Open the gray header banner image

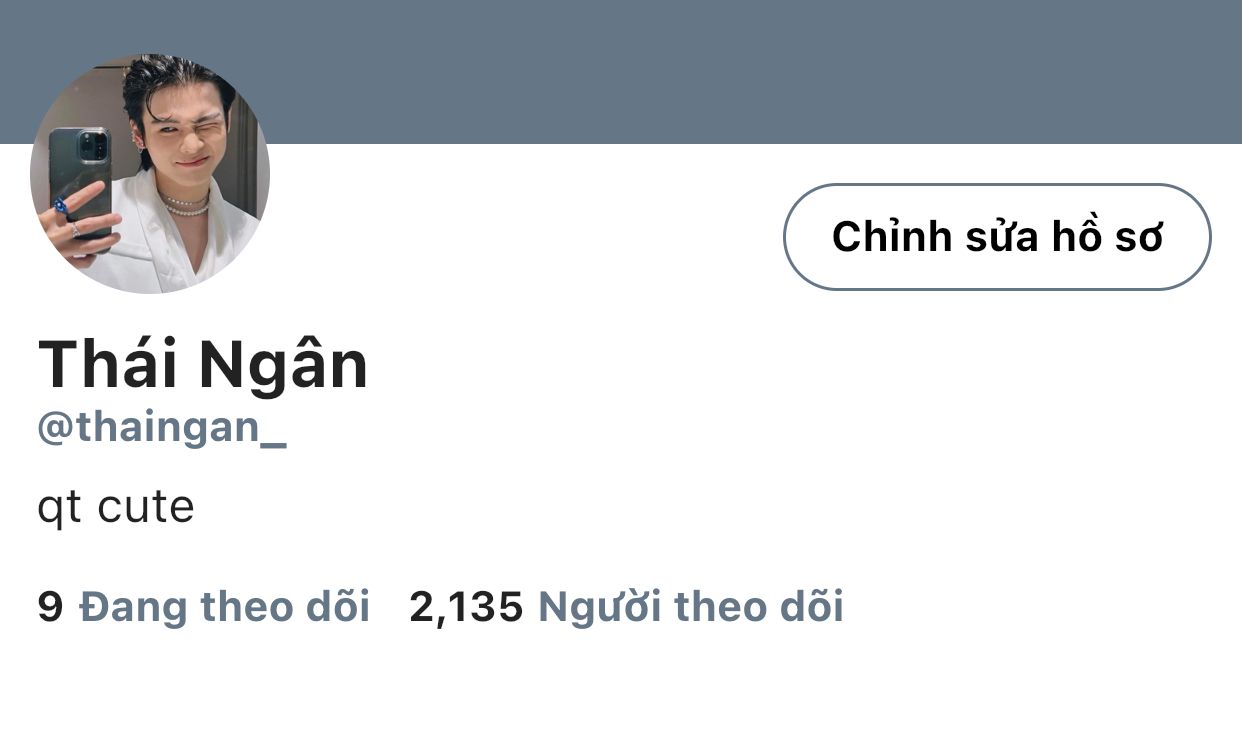621,72
